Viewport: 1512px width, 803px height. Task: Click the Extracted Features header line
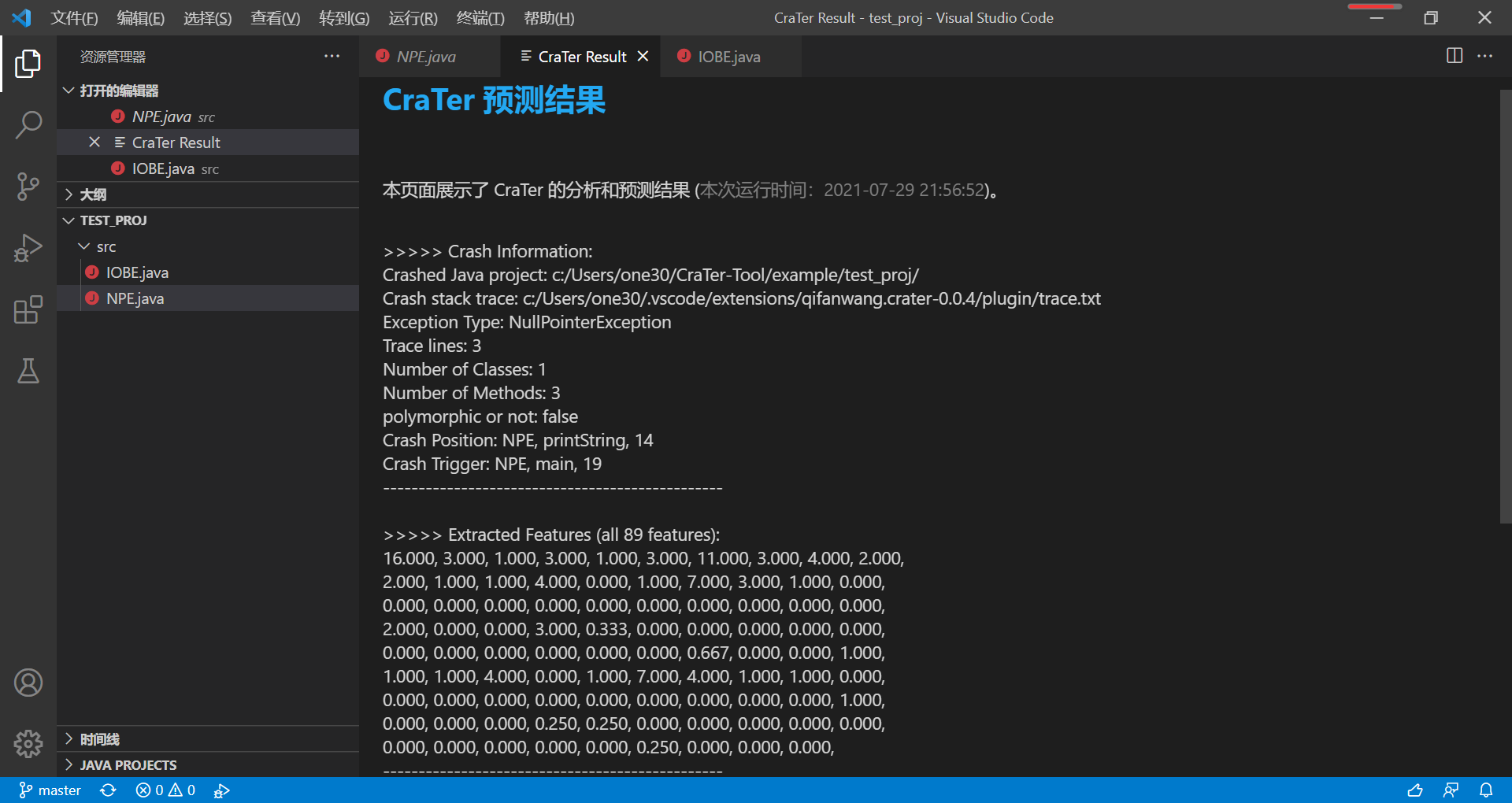pyautogui.click(x=551, y=535)
